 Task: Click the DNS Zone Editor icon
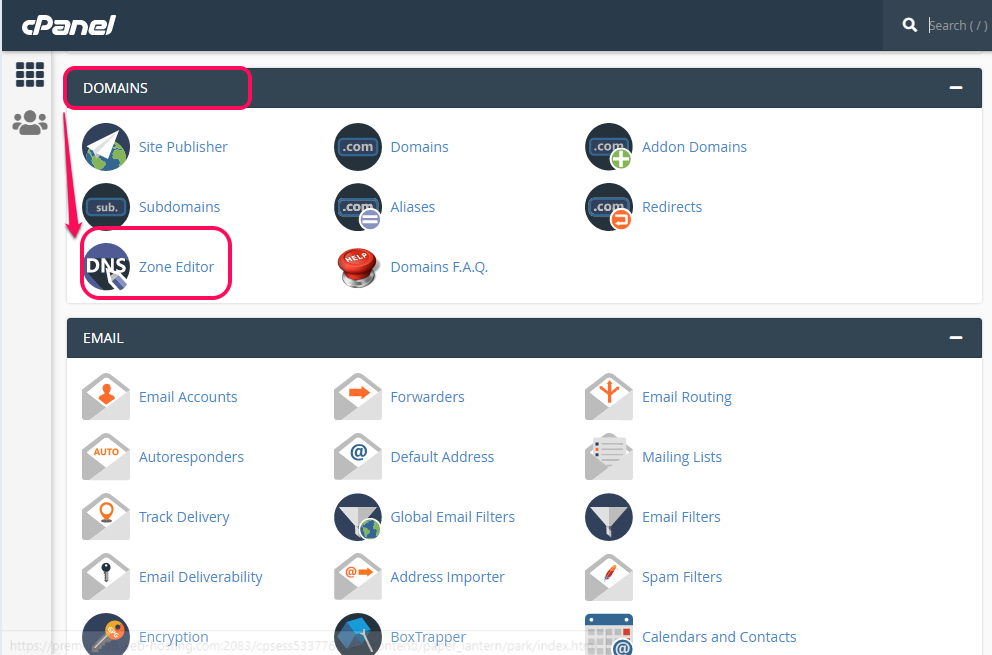(106, 267)
